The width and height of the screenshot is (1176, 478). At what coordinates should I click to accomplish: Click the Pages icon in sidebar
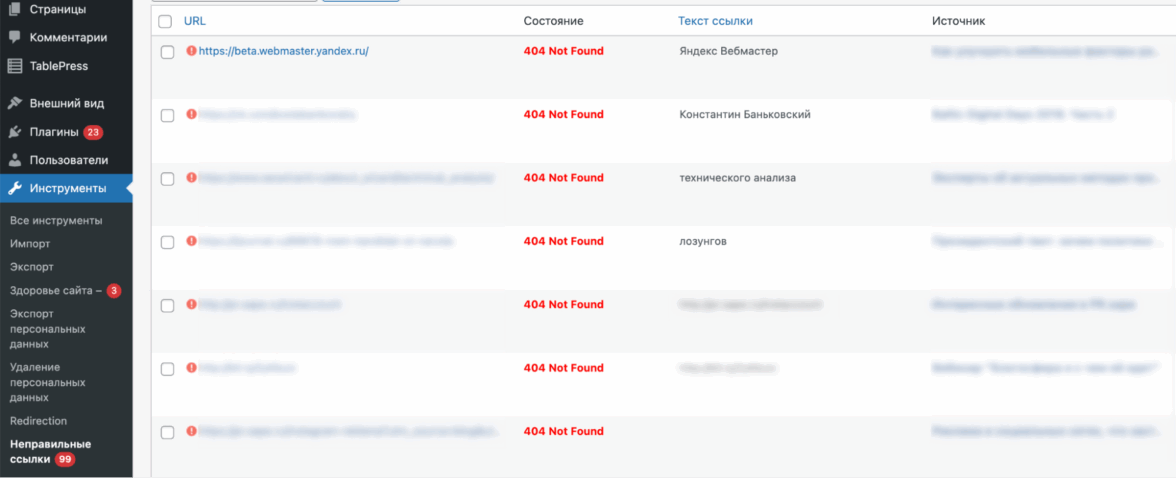click(14, 9)
